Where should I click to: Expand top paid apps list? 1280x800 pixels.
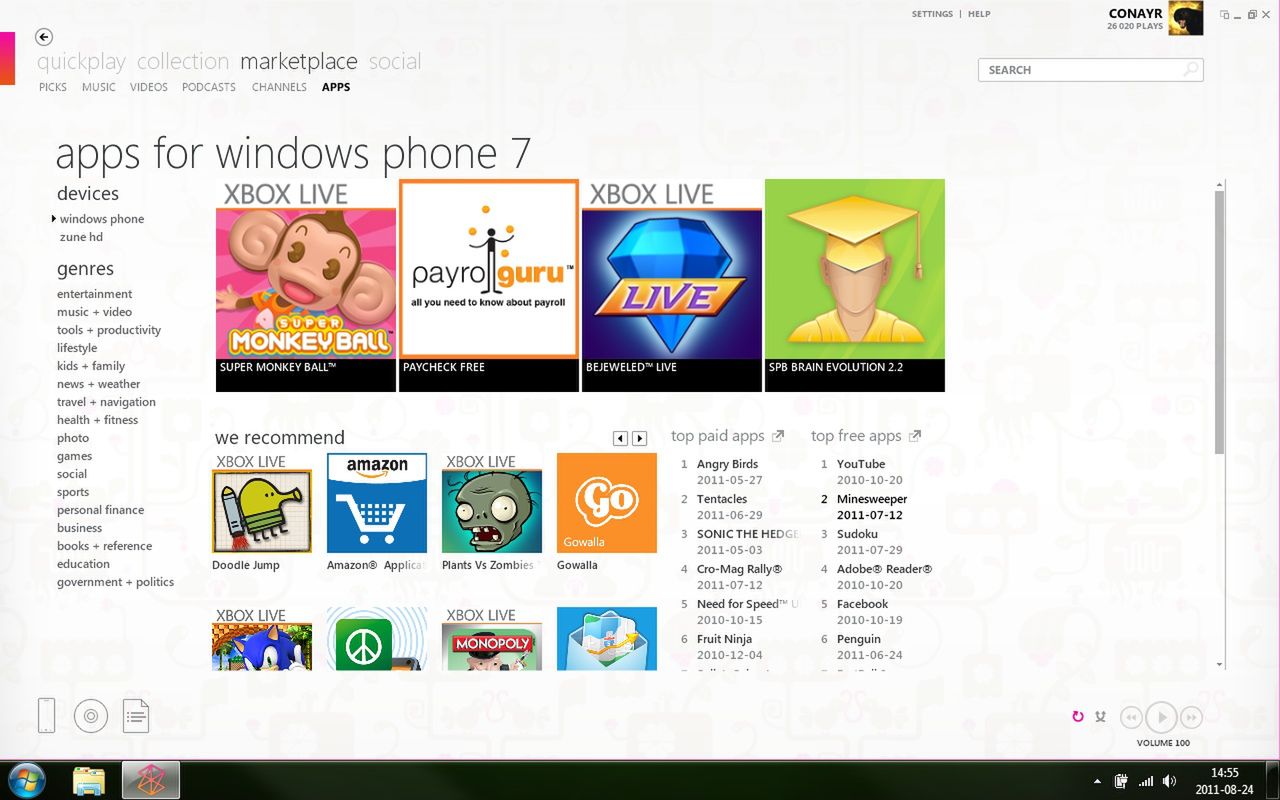click(x=727, y=436)
